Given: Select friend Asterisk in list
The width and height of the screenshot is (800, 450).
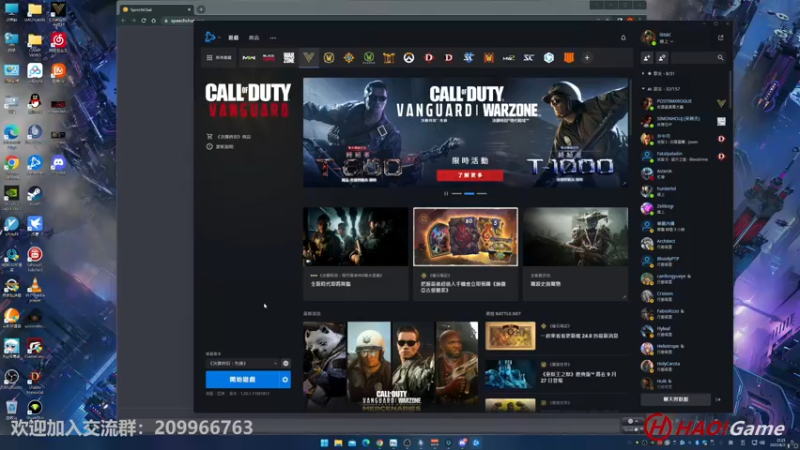Looking at the screenshot, I should point(684,173).
